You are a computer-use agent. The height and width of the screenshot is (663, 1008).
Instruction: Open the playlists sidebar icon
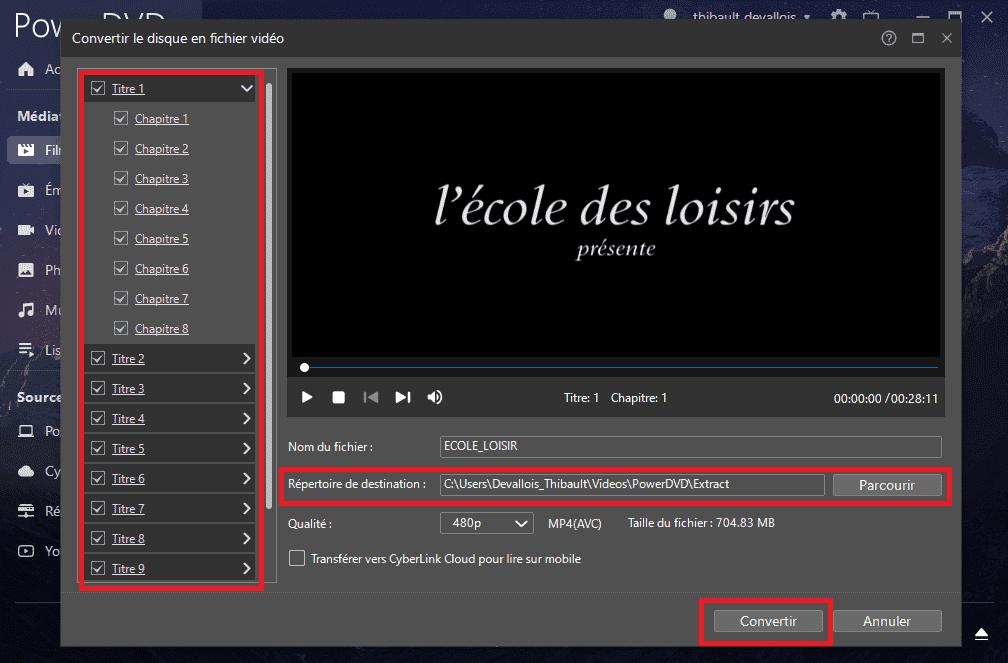[26, 350]
